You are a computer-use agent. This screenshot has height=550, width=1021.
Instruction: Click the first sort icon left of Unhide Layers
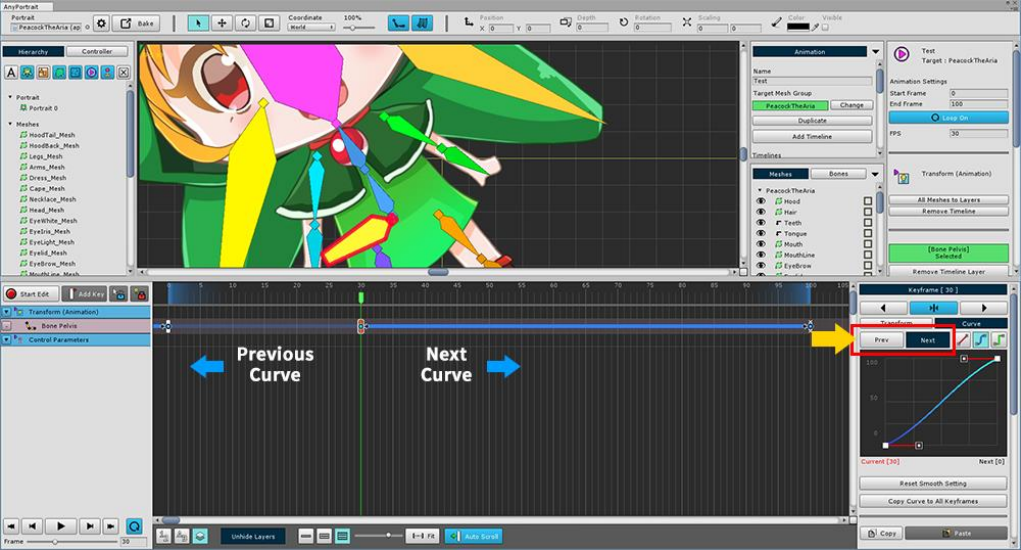[164, 536]
